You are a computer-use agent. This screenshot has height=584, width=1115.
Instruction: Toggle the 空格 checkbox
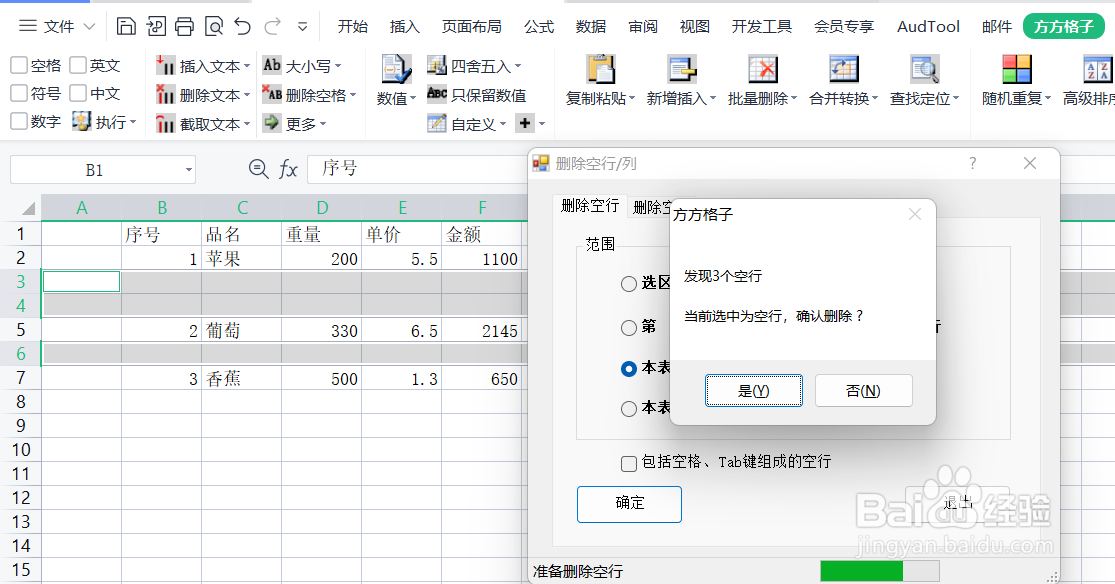pyautogui.click(x=19, y=65)
